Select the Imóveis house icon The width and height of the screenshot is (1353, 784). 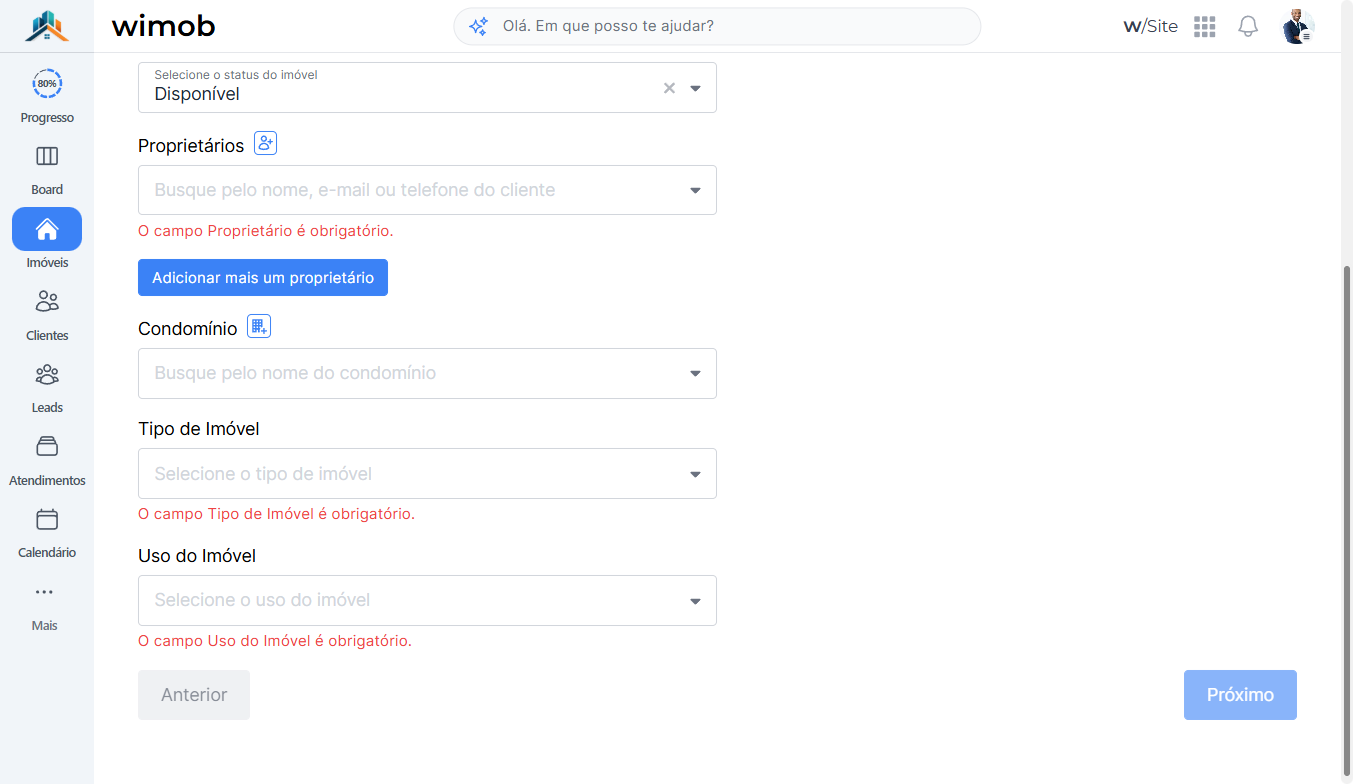click(x=47, y=229)
